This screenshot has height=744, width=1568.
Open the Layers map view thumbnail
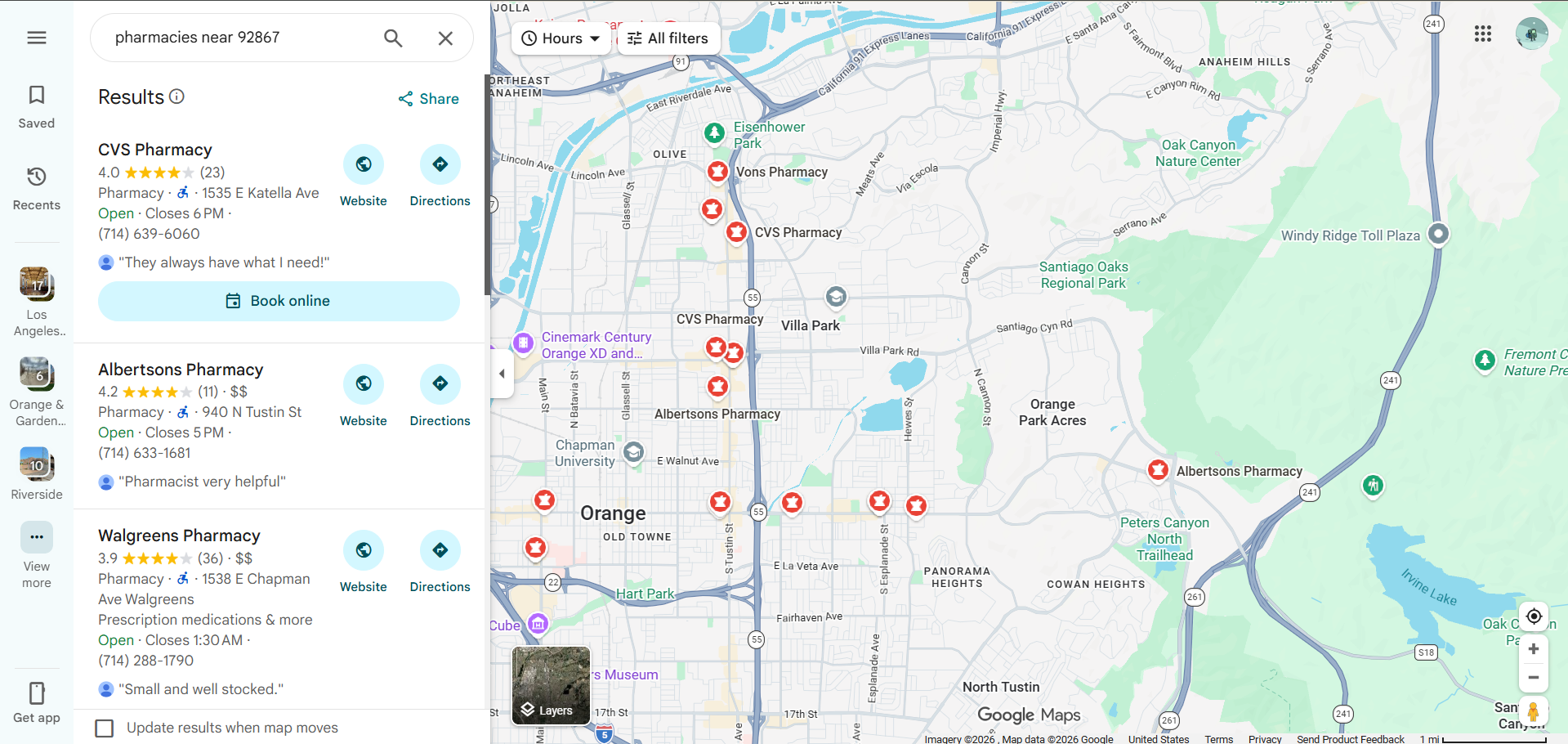tap(551, 686)
